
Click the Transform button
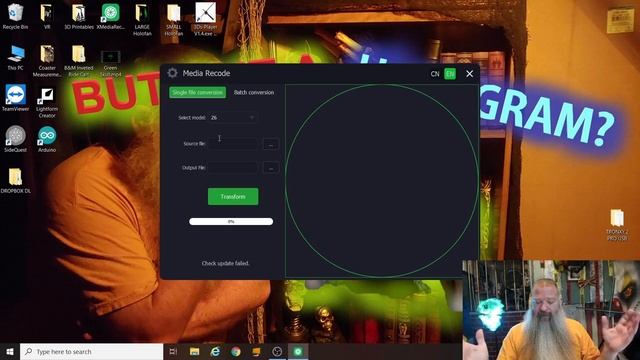(x=233, y=196)
